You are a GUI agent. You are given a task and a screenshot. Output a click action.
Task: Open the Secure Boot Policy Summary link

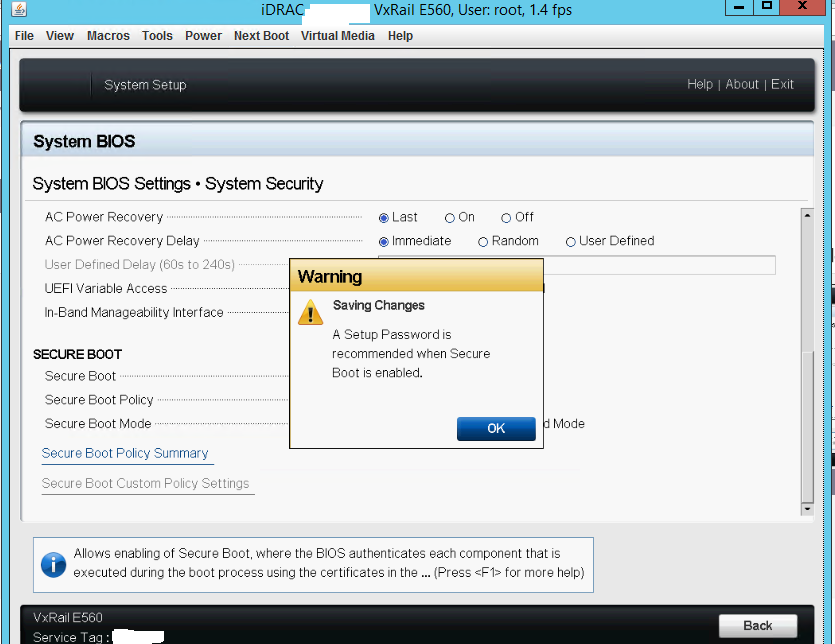pos(126,453)
